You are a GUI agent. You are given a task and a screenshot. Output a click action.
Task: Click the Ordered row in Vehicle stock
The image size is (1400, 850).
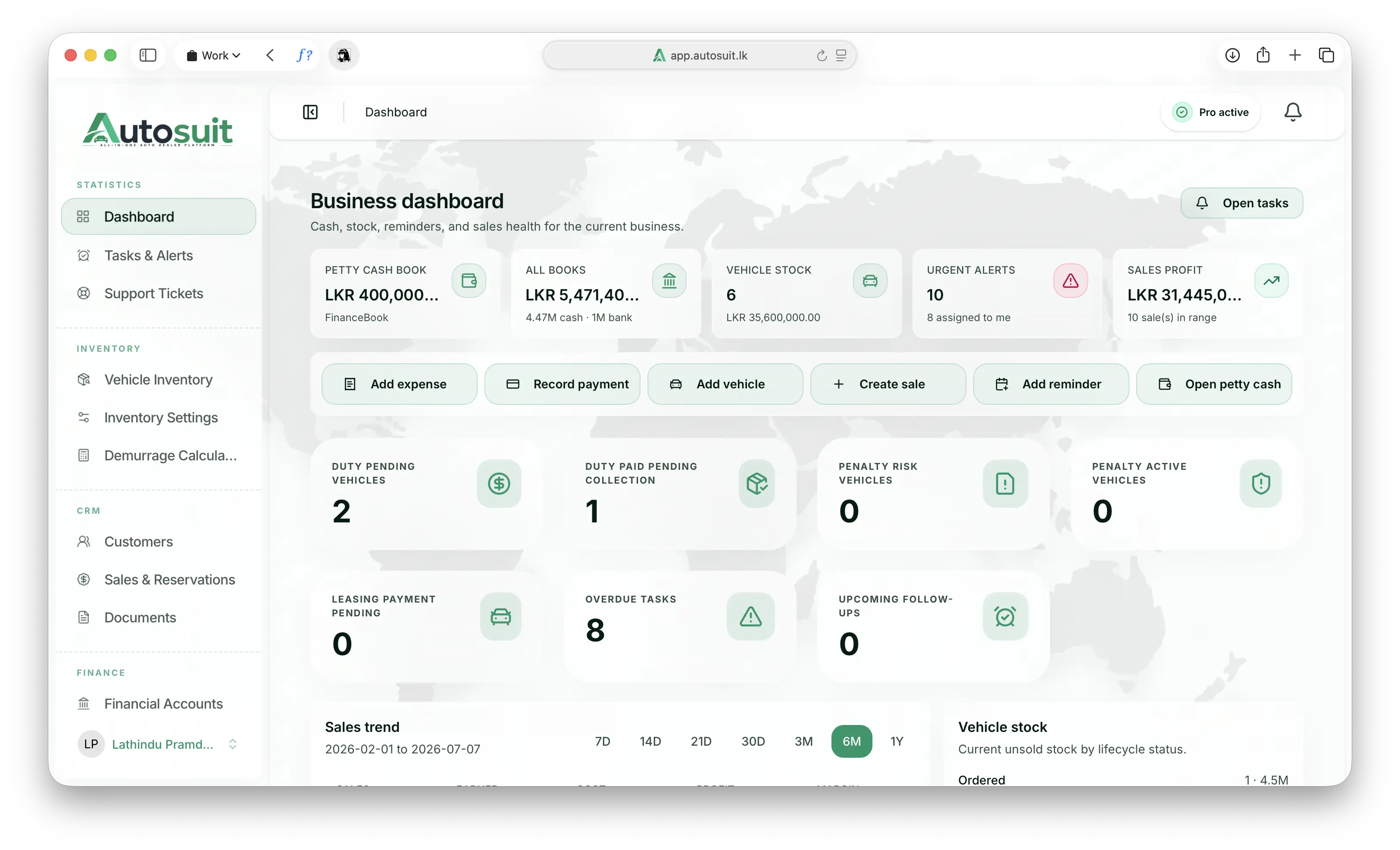(1123, 780)
